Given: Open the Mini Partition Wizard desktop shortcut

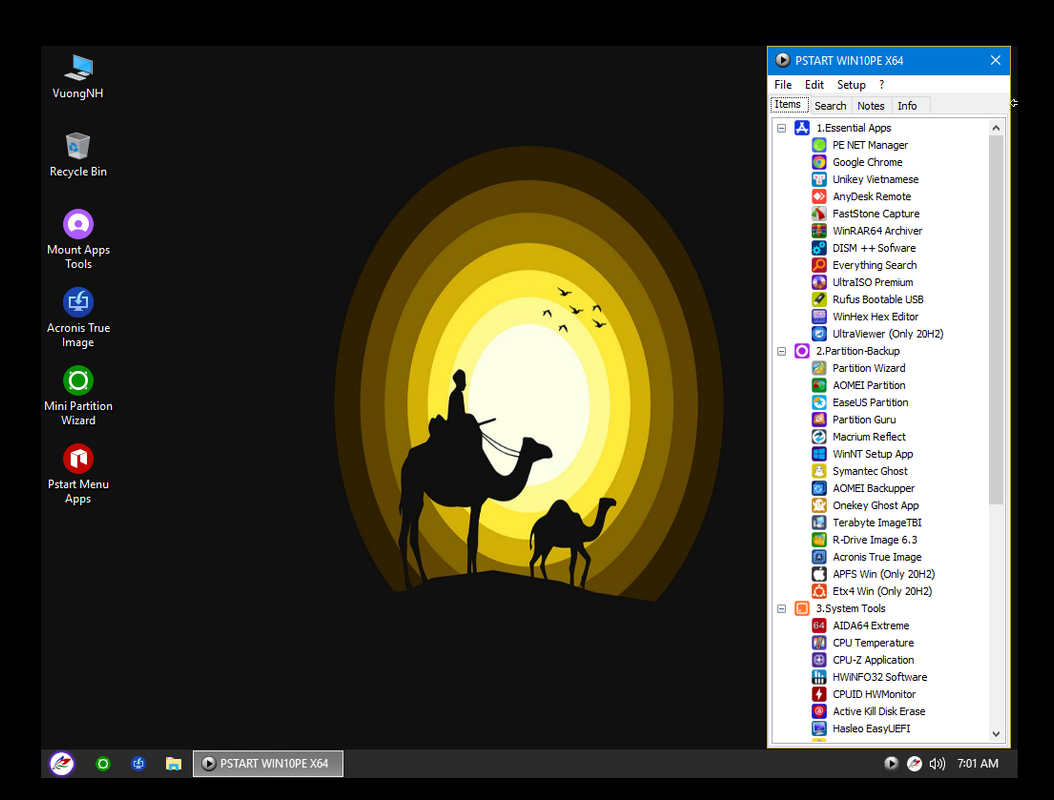Looking at the screenshot, I should tap(78, 395).
